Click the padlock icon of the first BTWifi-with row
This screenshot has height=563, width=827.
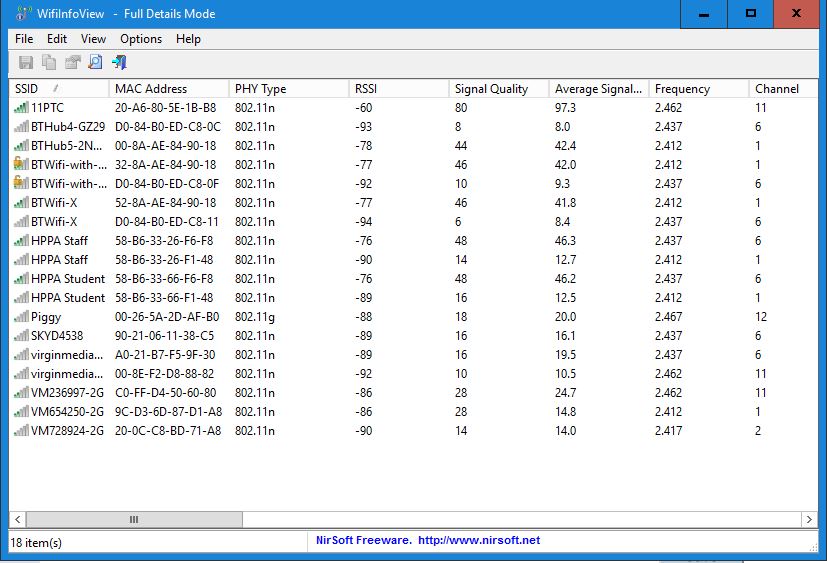(x=21, y=164)
